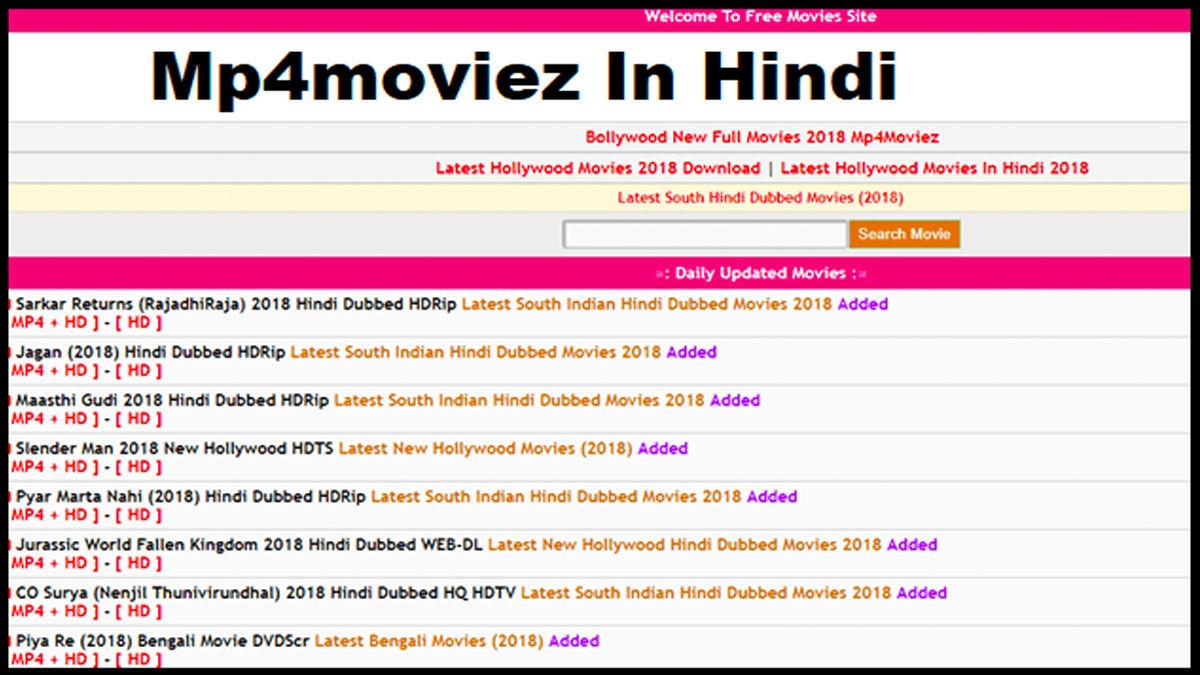The width and height of the screenshot is (1200, 675).
Task: Click Welcome To Free Movies Site header text
Action: [760, 17]
